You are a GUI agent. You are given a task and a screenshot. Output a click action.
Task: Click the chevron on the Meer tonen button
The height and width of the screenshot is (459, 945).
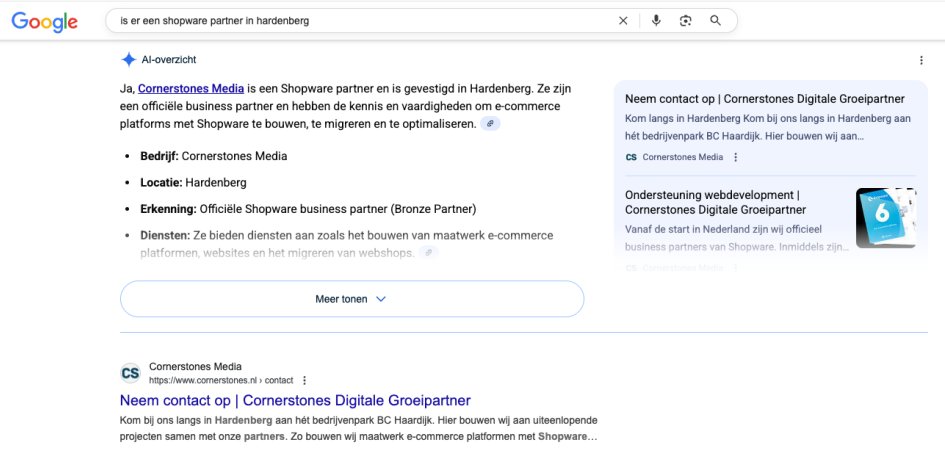tap(381, 299)
